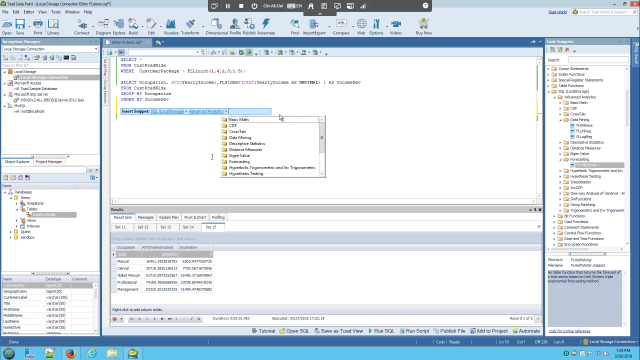
Task: Open Internet Explorer from the taskbar
Action: click(x=91, y=353)
